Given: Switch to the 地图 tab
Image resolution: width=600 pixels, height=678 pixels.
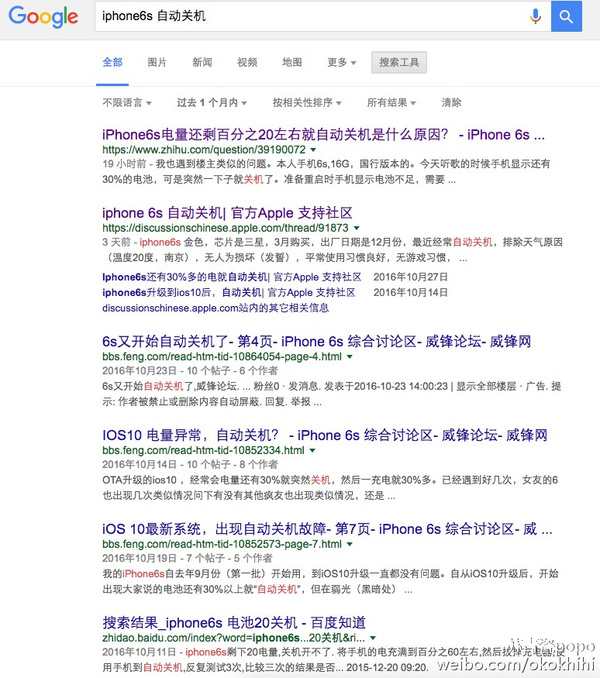Looking at the screenshot, I should [x=292, y=62].
